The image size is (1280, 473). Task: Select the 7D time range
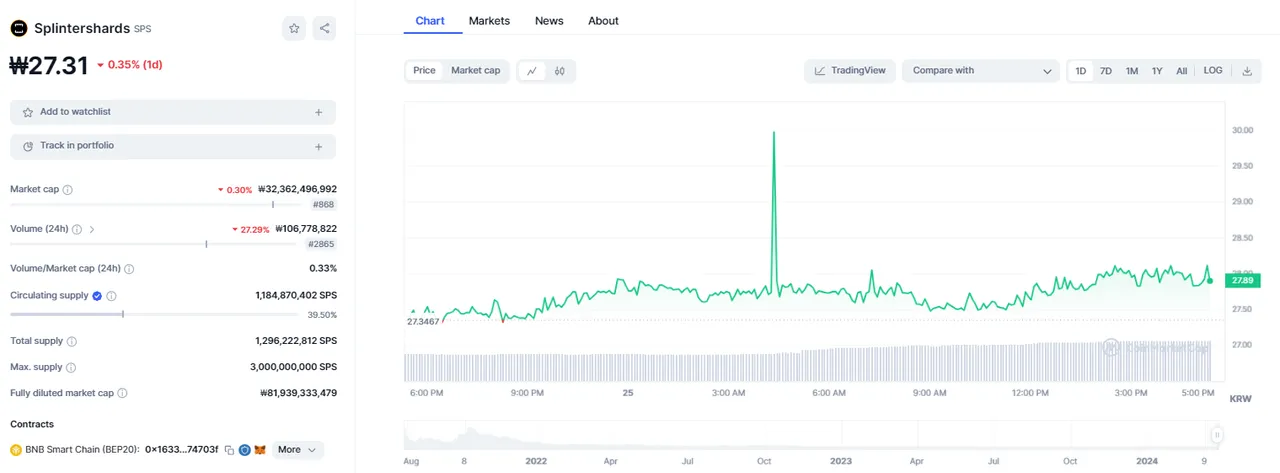click(1106, 71)
